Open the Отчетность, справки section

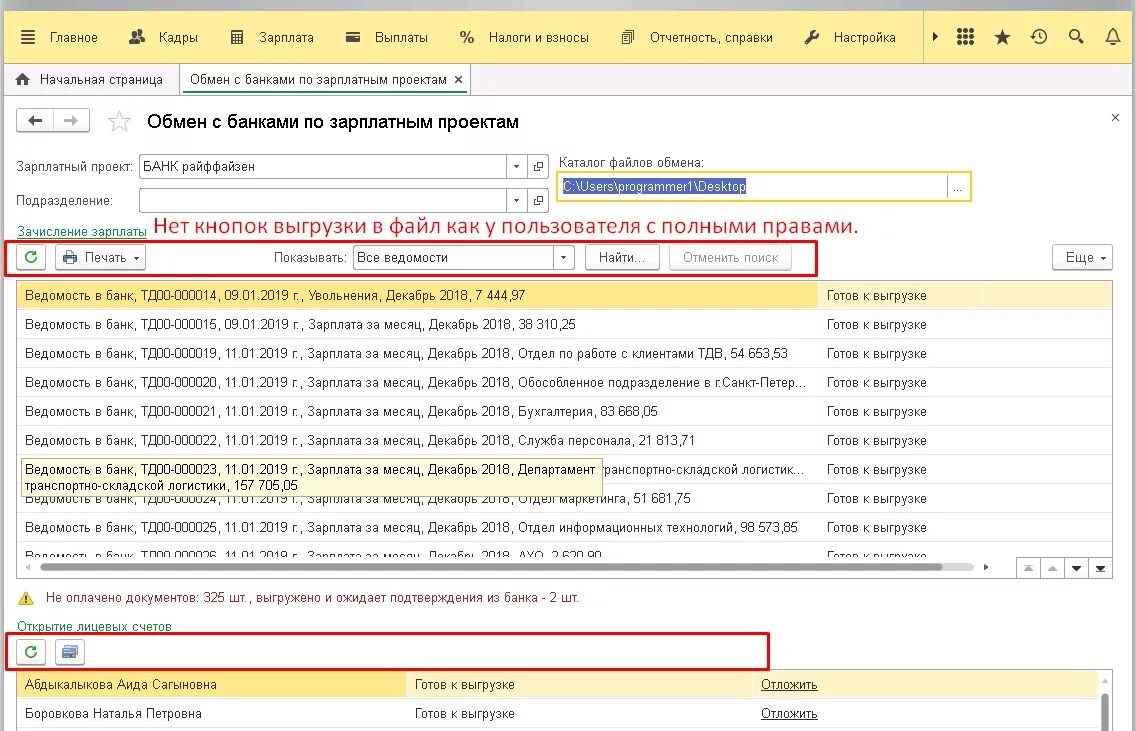(x=697, y=37)
